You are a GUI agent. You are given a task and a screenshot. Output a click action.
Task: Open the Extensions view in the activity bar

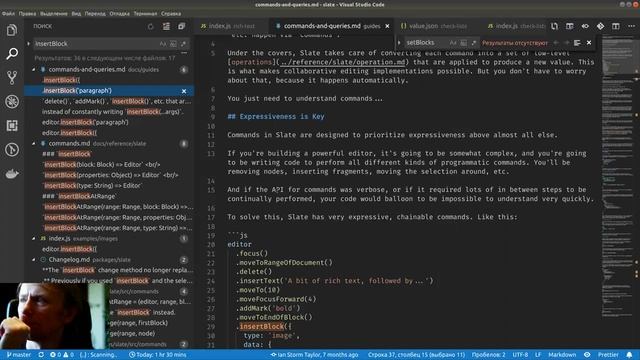(12, 126)
